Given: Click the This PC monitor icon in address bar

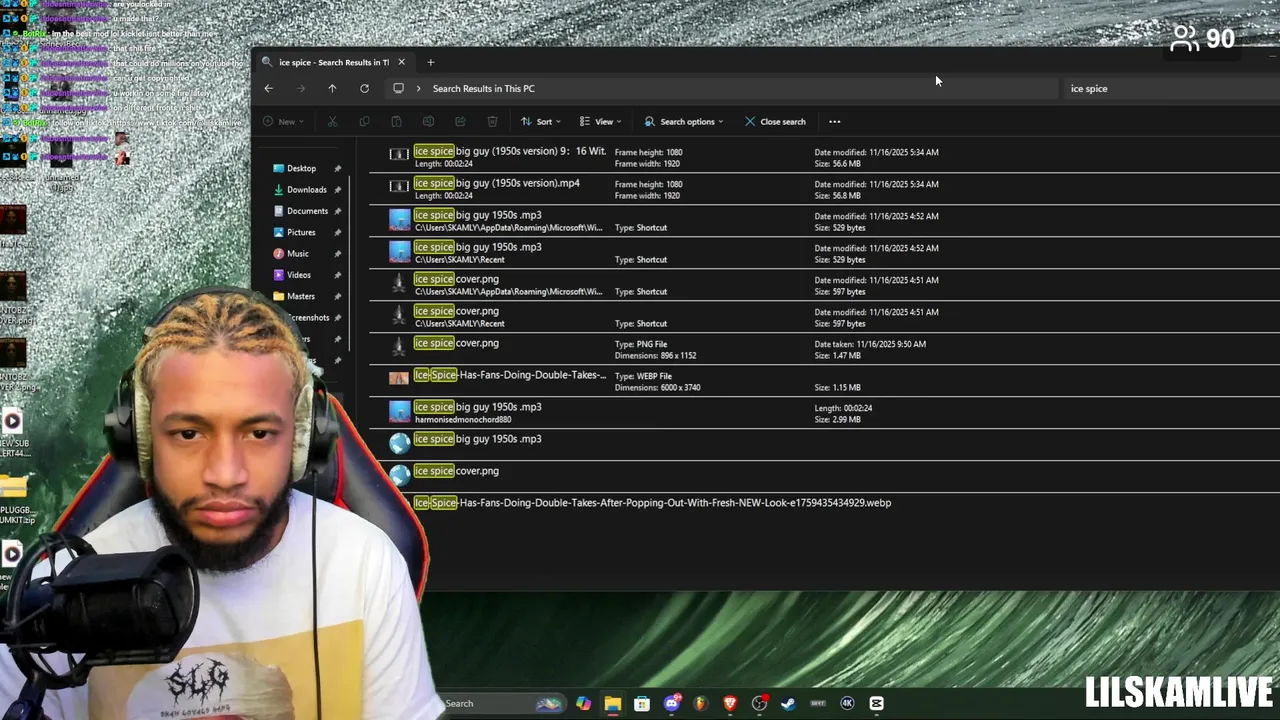Looking at the screenshot, I should [398, 88].
